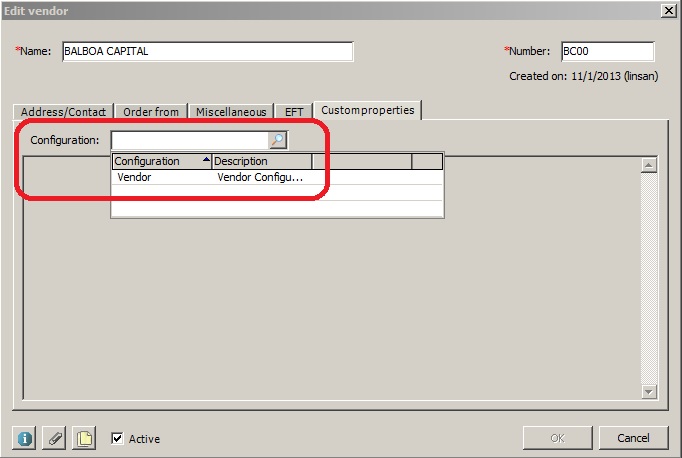
Task: Sort by the Configuration column header
Action: coord(162,161)
